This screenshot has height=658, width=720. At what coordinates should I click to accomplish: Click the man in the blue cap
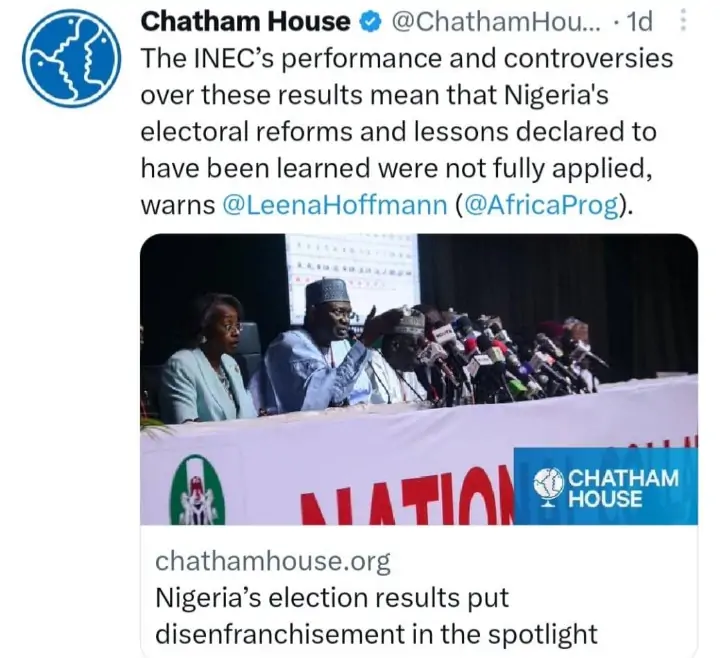tap(325, 345)
